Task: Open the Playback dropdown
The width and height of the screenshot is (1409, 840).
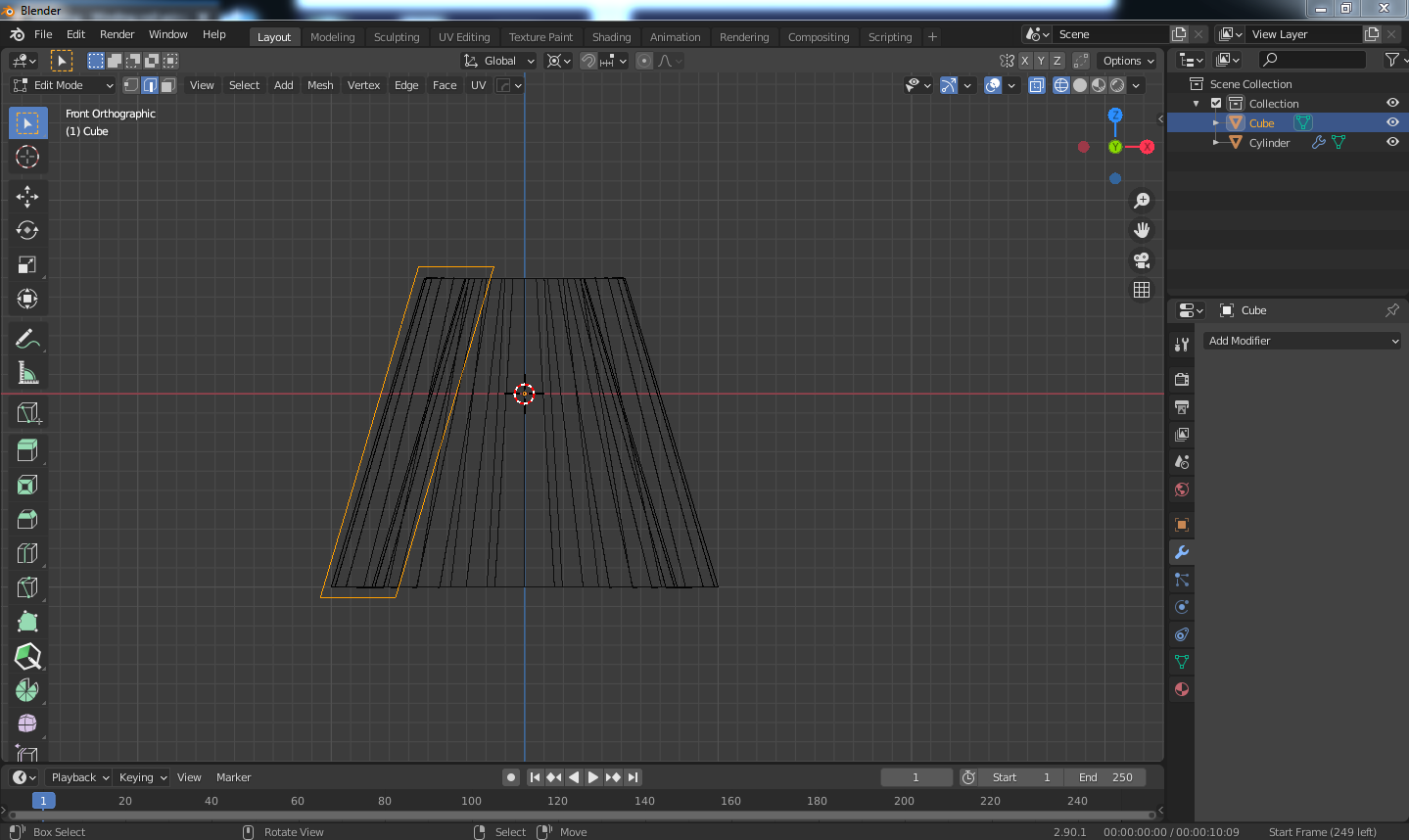Action: pos(79,777)
